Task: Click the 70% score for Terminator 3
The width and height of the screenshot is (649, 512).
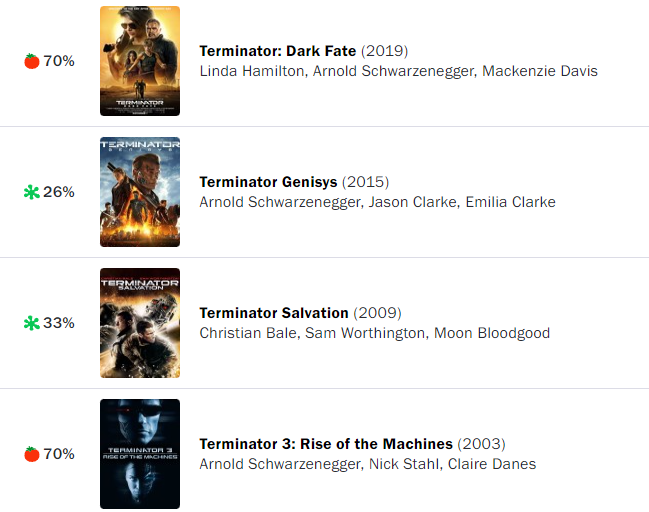Action: tap(59, 454)
